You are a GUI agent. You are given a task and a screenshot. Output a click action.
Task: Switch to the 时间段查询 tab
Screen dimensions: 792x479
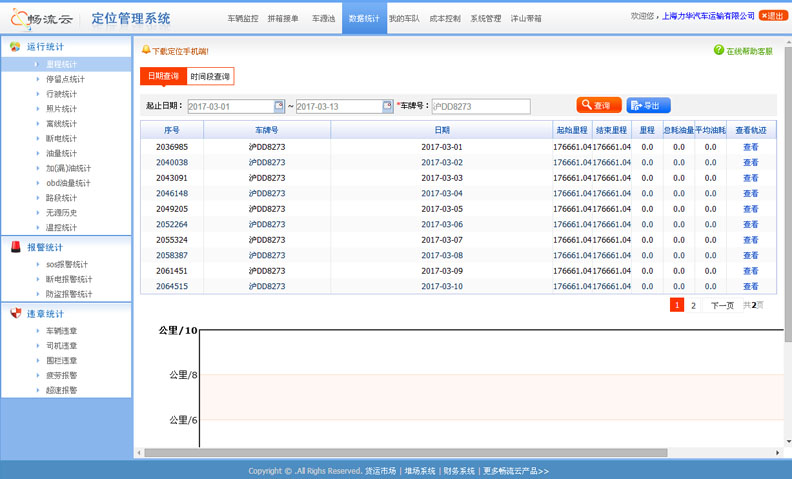pyautogui.click(x=210, y=76)
